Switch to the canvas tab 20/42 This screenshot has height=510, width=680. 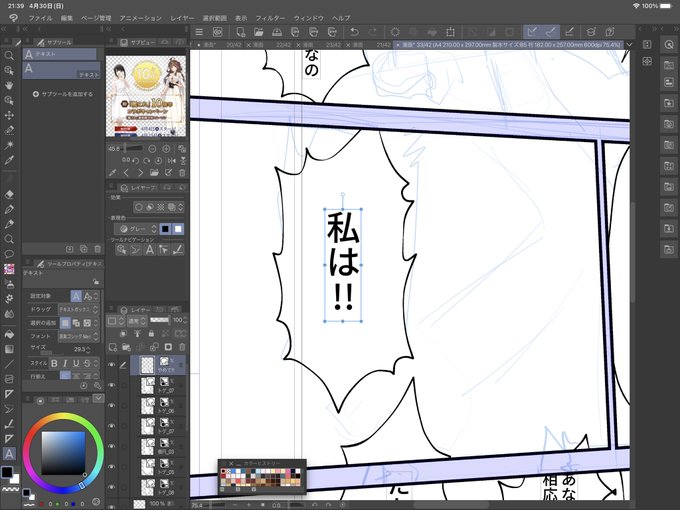tap(222, 45)
